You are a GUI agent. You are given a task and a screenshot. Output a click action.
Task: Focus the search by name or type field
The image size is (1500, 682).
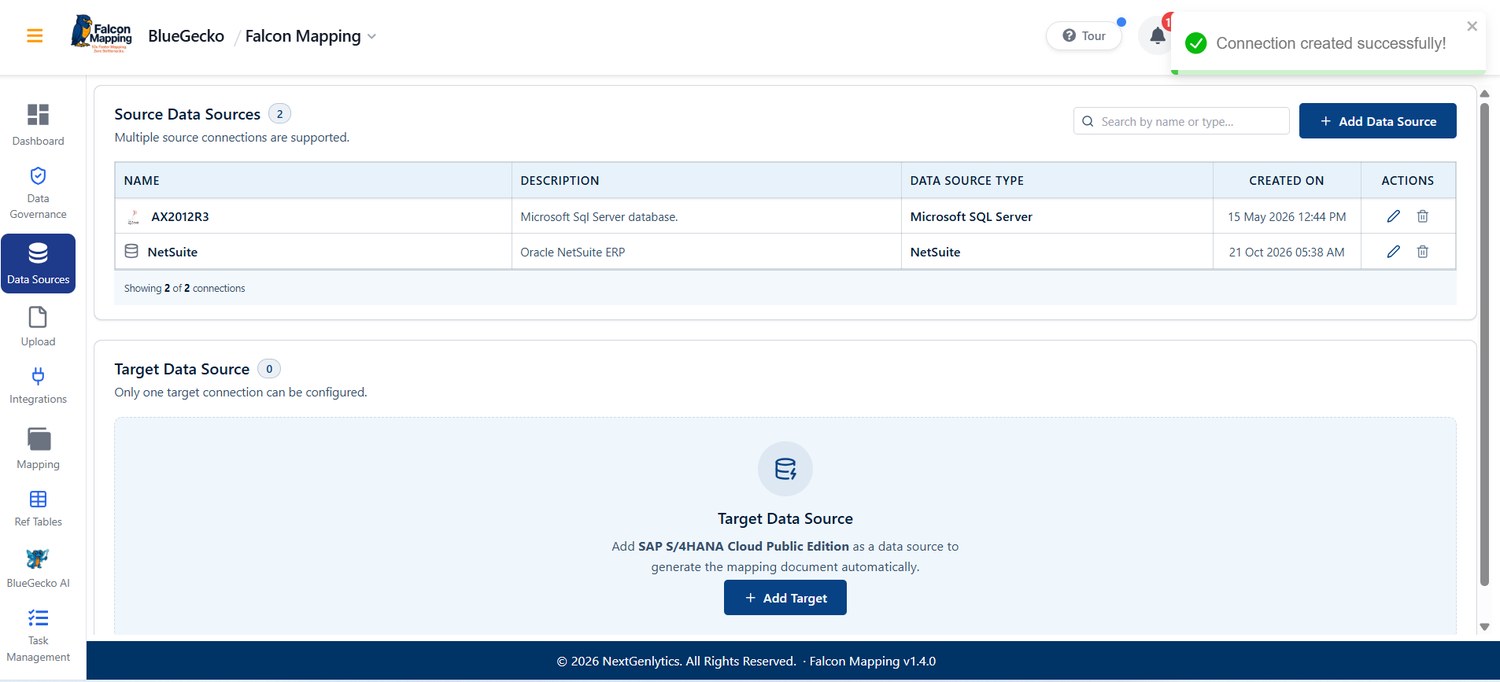[x=1181, y=121]
